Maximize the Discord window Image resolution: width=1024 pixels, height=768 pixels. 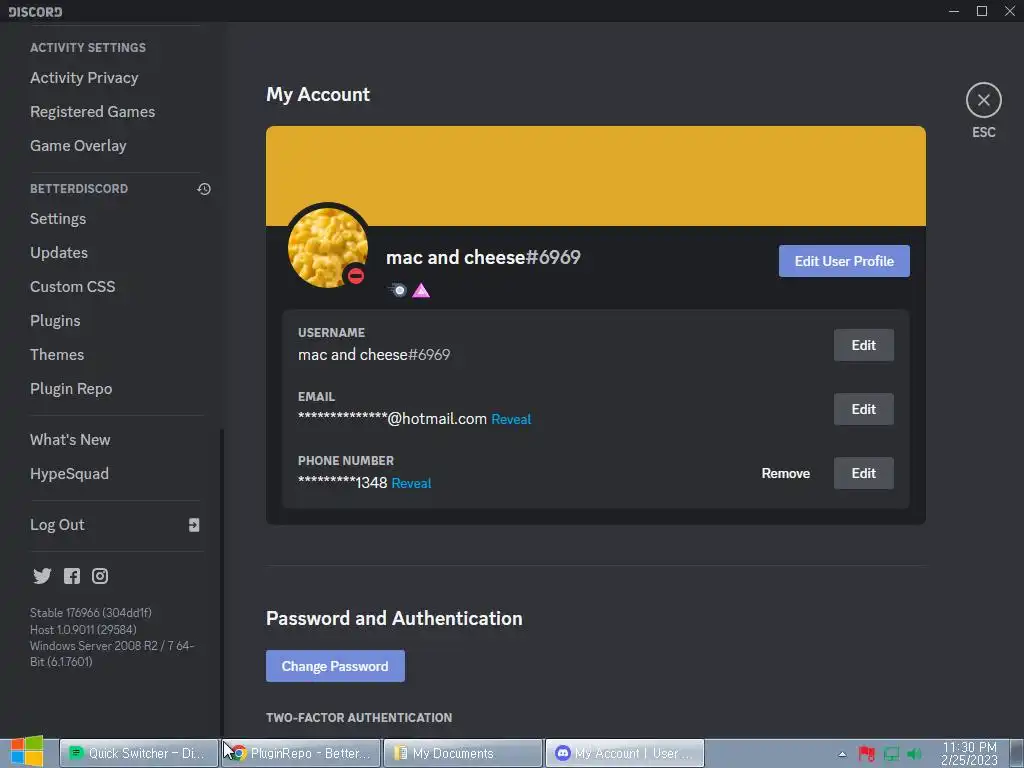click(982, 11)
